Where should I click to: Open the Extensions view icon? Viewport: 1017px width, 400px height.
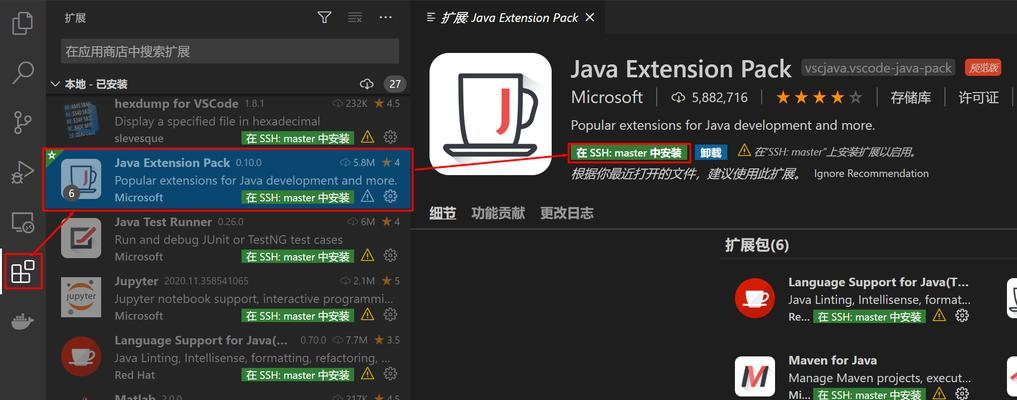click(23, 272)
